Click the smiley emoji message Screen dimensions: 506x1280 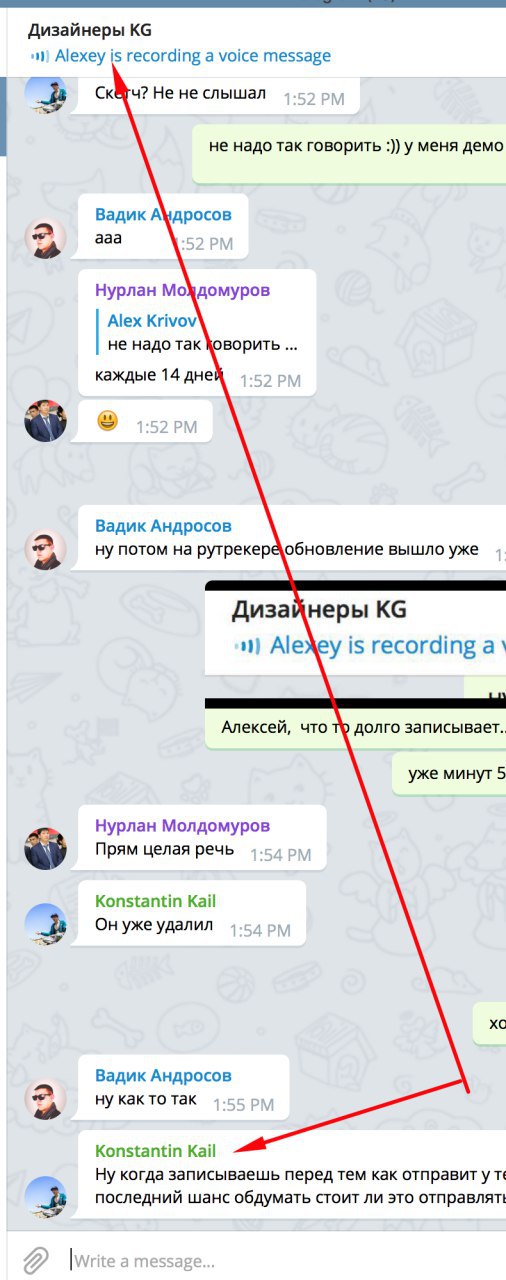(108, 421)
